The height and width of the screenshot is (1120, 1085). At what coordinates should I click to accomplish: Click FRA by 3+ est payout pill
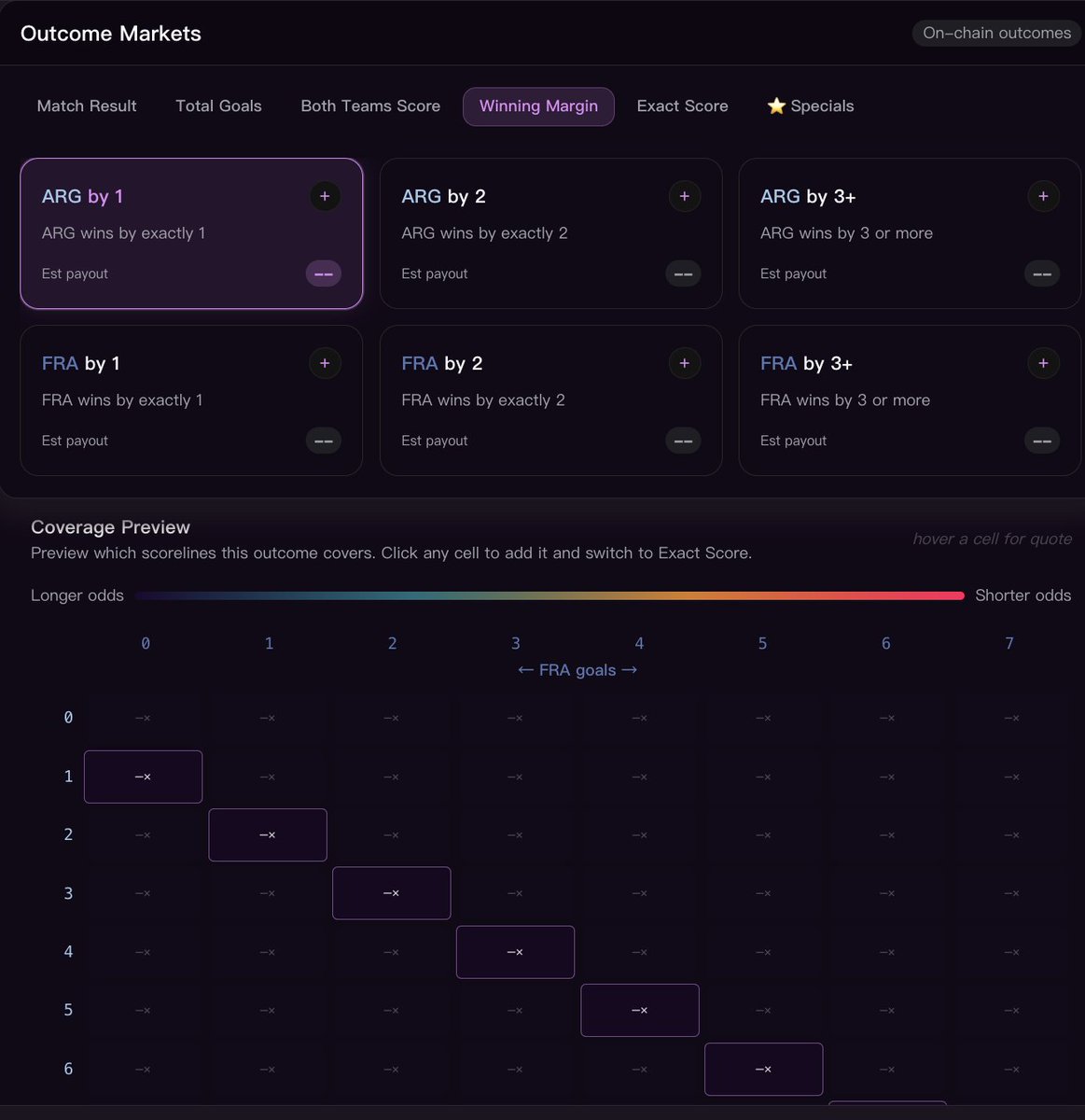[1042, 441]
